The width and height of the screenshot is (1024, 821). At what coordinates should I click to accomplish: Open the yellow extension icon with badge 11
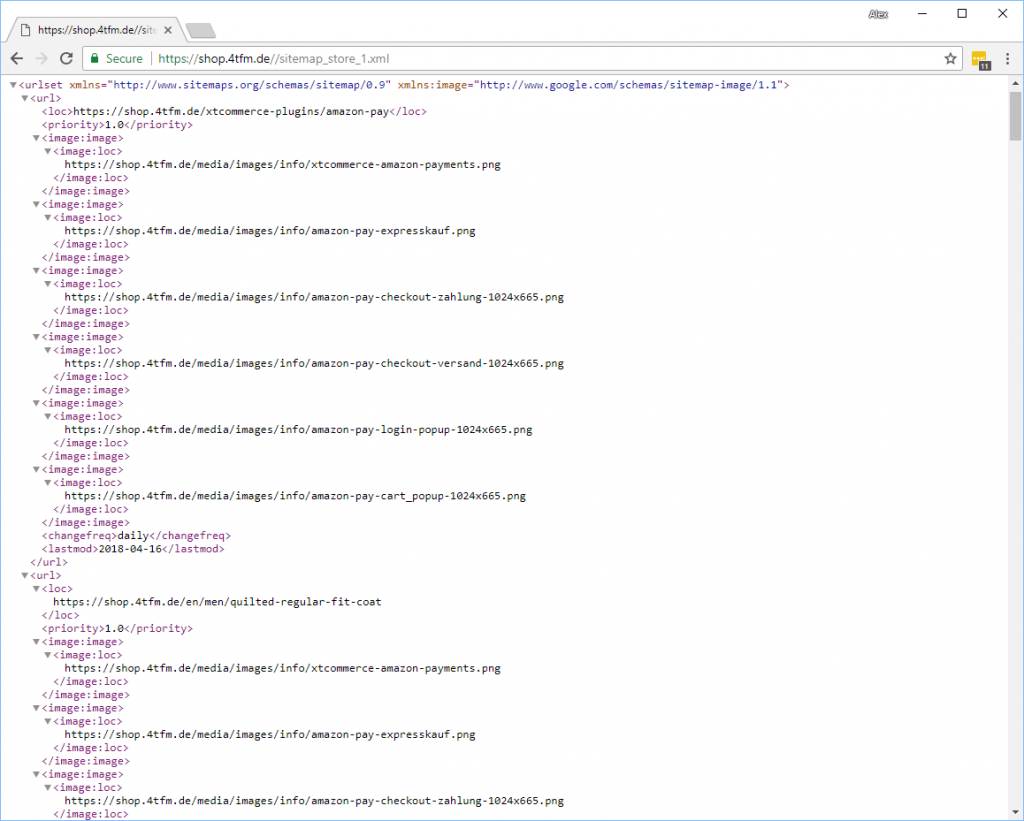(x=980, y=59)
